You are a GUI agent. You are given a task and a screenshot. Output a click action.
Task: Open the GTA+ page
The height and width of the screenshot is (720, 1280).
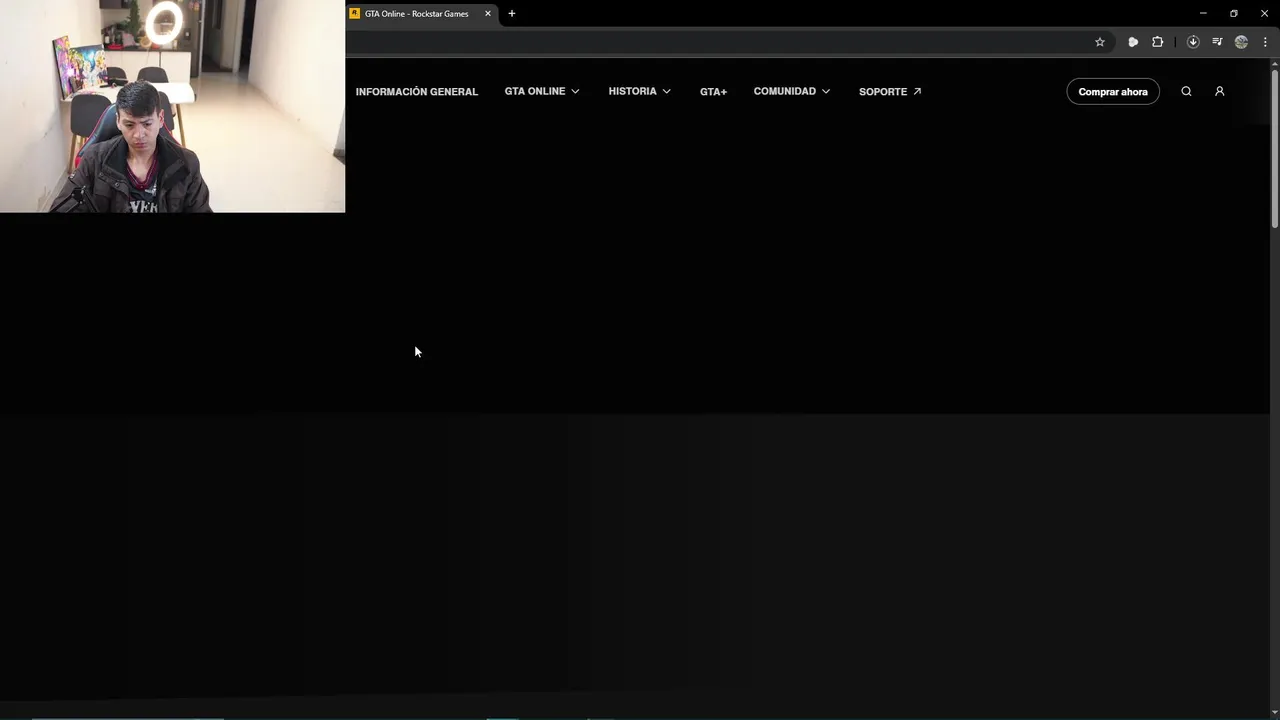[713, 91]
